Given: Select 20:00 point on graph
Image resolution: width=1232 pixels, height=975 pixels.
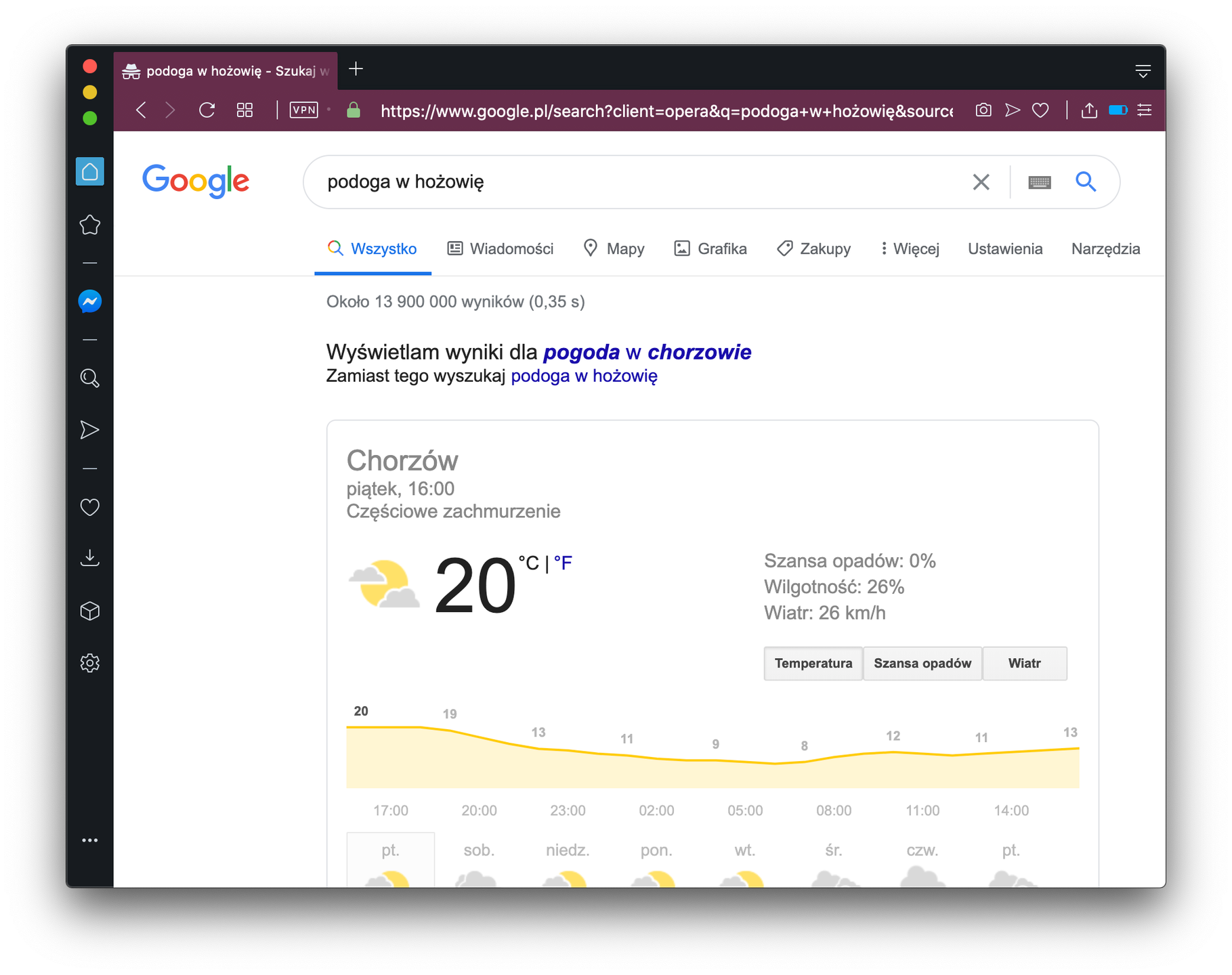Looking at the screenshot, I should [x=479, y=810].
